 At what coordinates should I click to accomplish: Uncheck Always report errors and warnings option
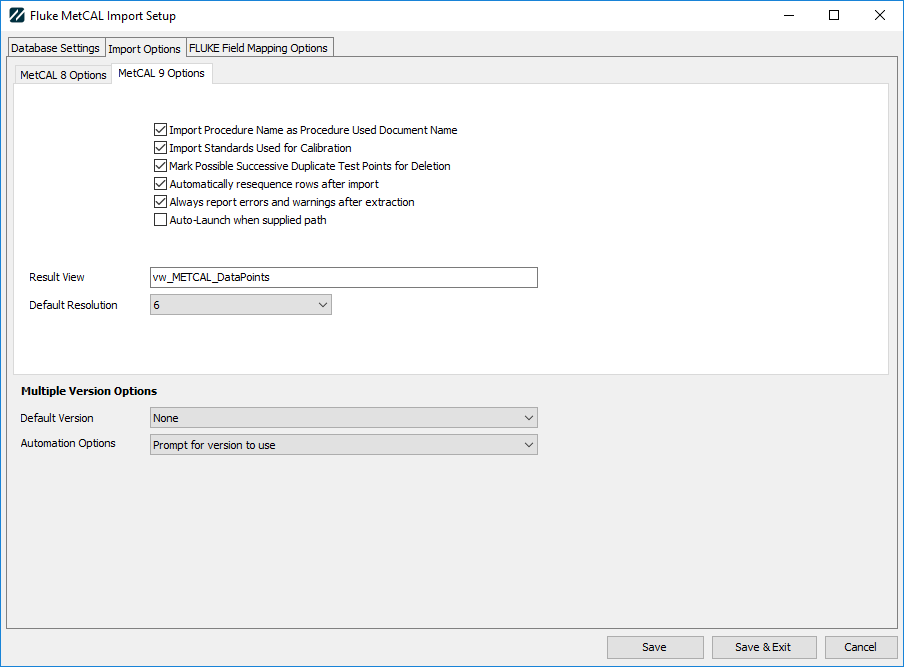click(160, 202)
